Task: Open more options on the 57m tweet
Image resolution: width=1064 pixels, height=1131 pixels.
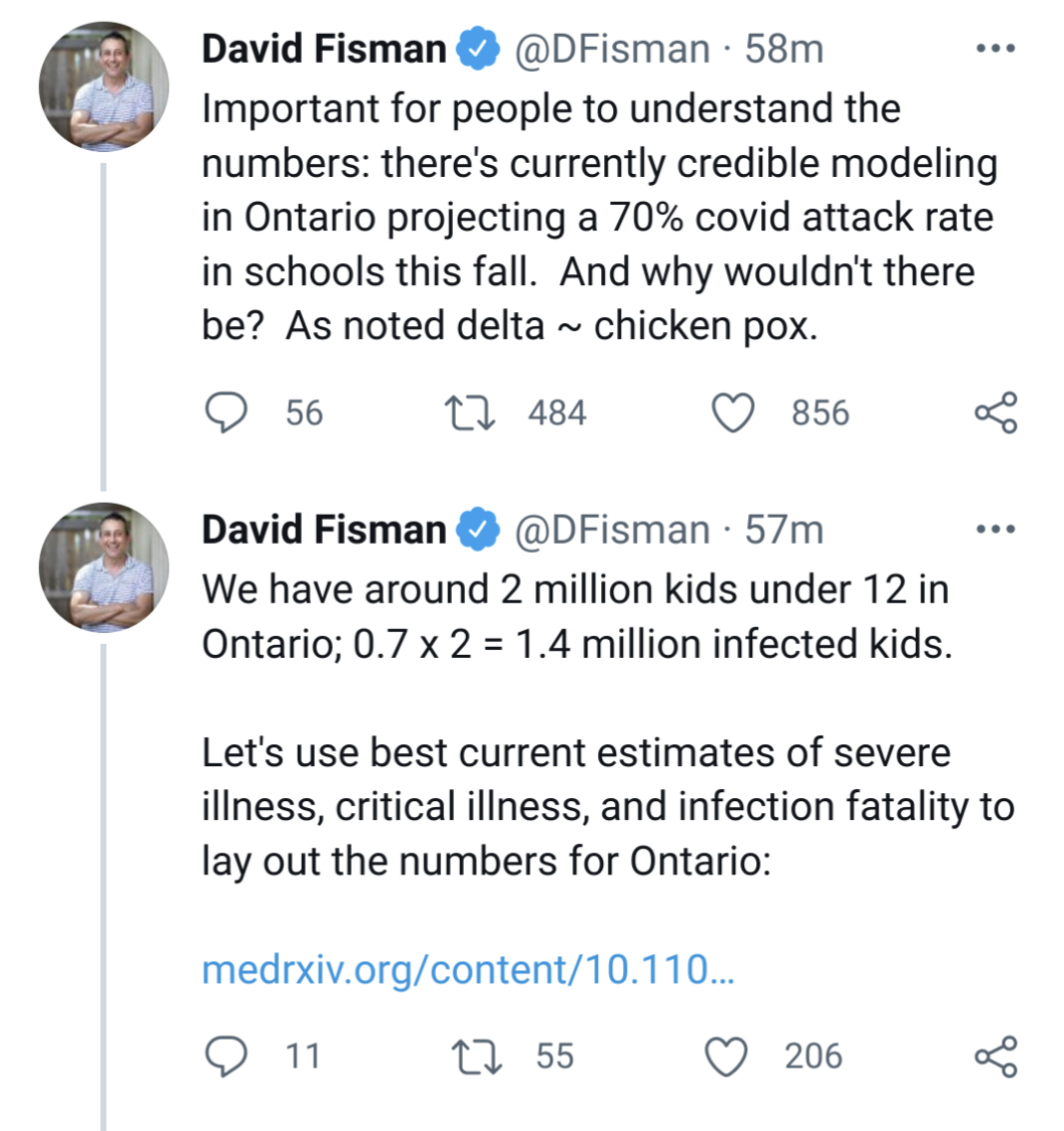Action: point(995,530)
